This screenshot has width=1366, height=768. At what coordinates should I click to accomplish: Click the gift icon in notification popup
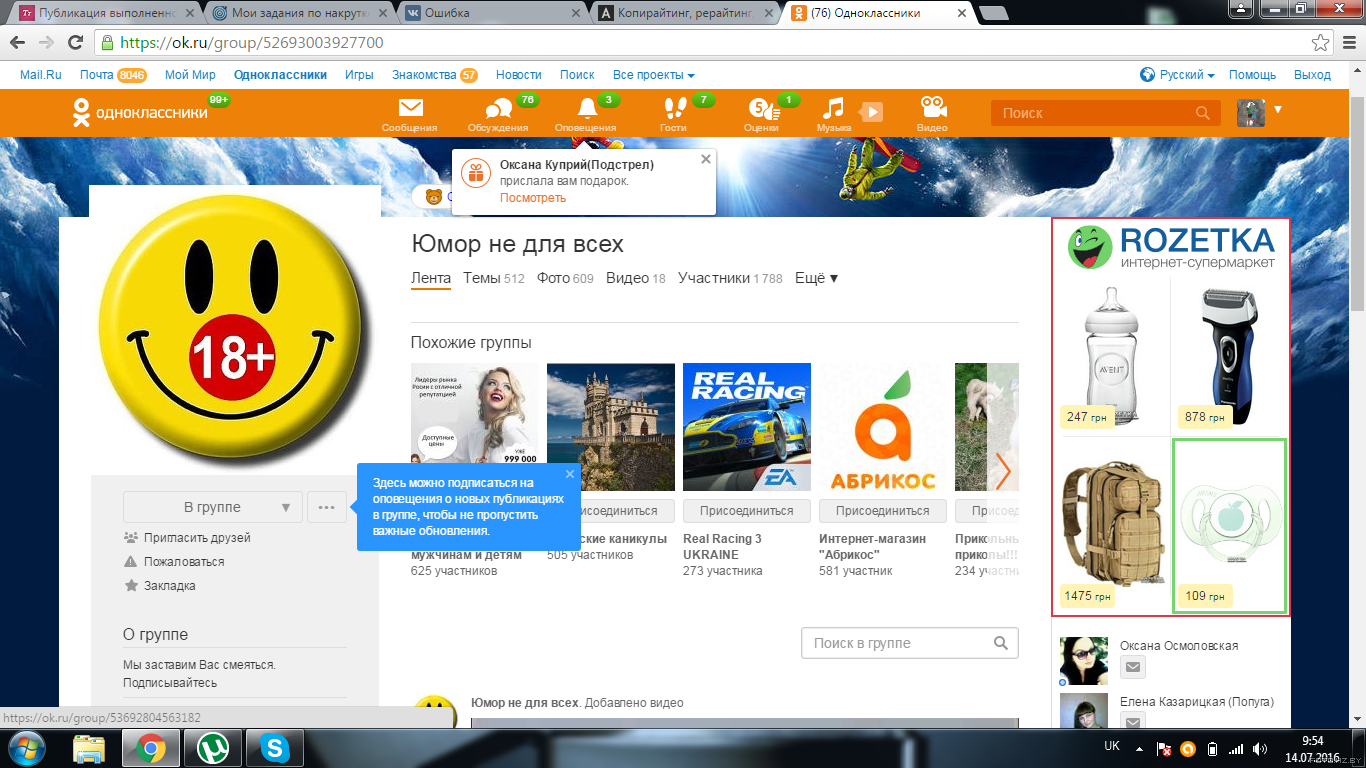(x=476, y=173)
